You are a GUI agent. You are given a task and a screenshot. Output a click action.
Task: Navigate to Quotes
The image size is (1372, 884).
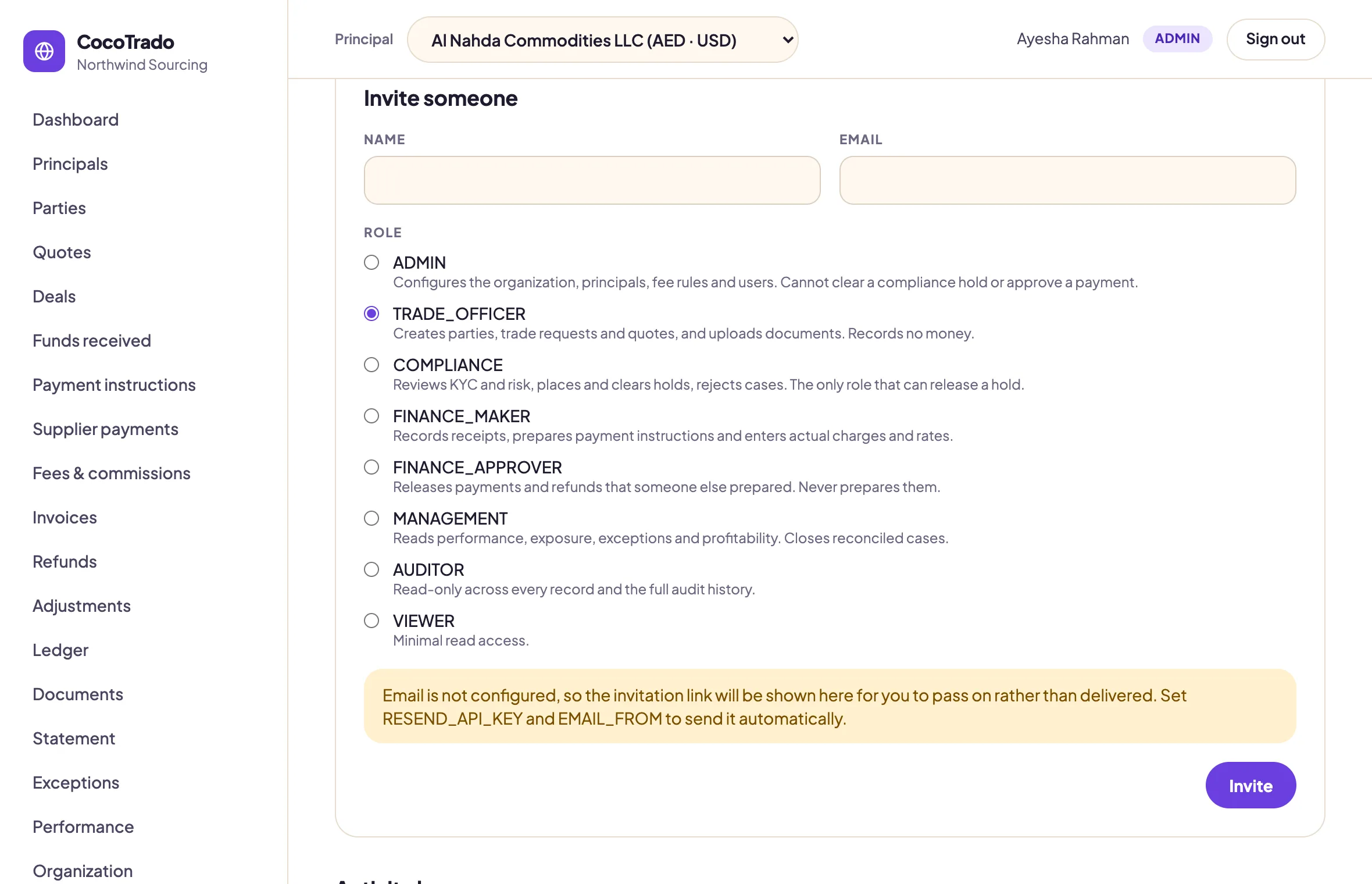tap(62, 252)
